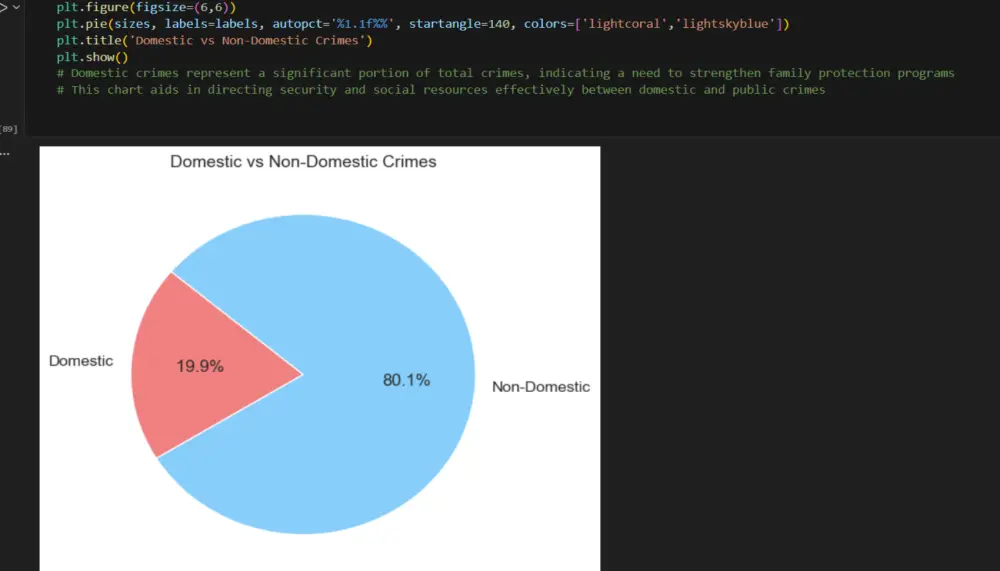Click startangle=140 parameter in code
The height and width of the screenshot is (571, 1000).
459,24
